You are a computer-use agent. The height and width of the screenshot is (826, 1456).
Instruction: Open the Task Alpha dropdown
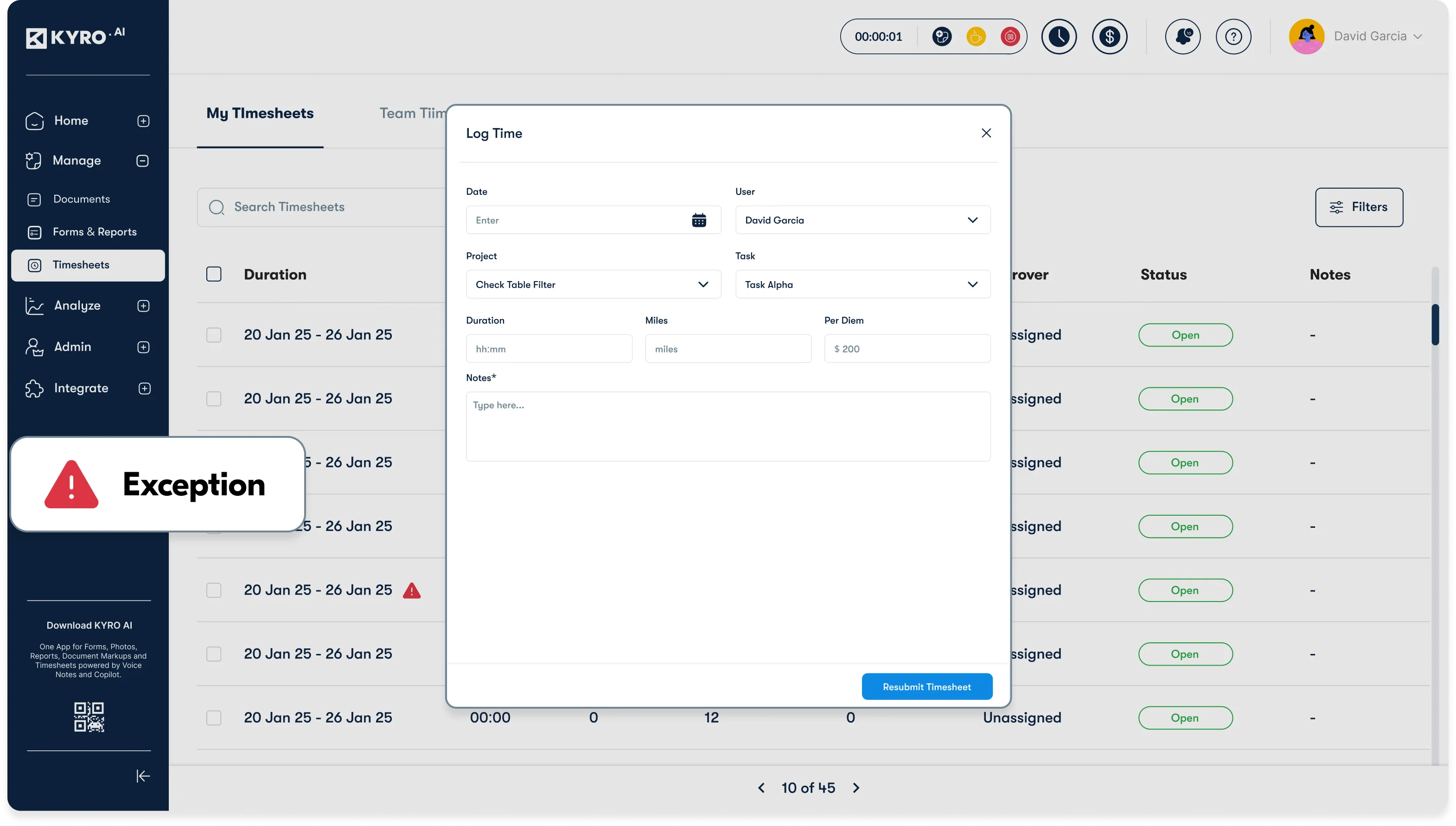862,284
